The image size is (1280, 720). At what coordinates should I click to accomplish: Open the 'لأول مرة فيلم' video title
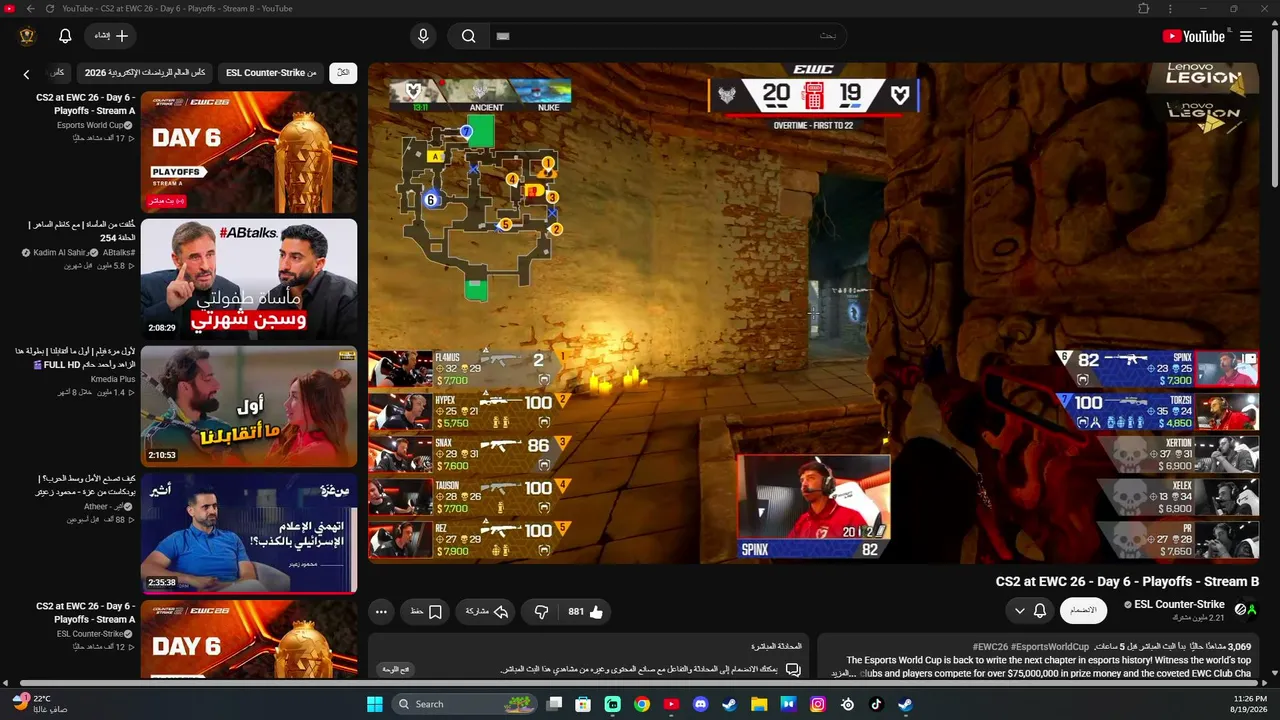[75, 358]
